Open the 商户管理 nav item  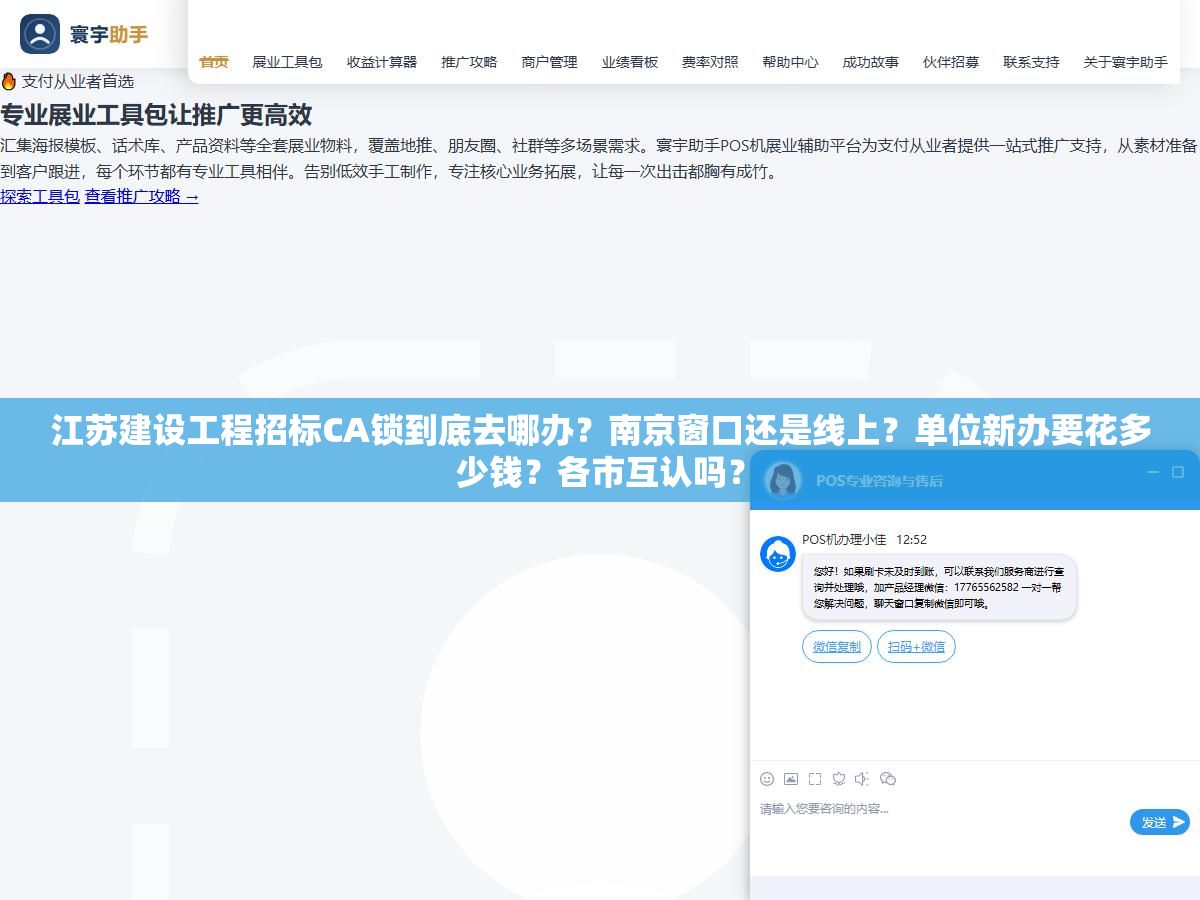pos(549,62)
